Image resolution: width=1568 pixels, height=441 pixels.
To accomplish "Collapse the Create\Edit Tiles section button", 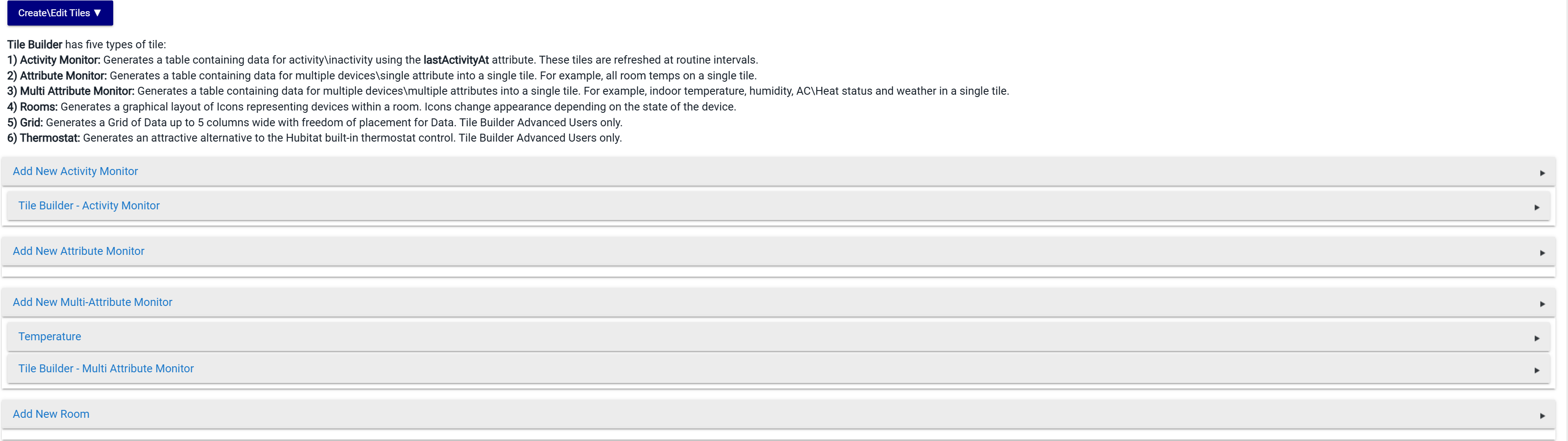I will tap(60, 13).
